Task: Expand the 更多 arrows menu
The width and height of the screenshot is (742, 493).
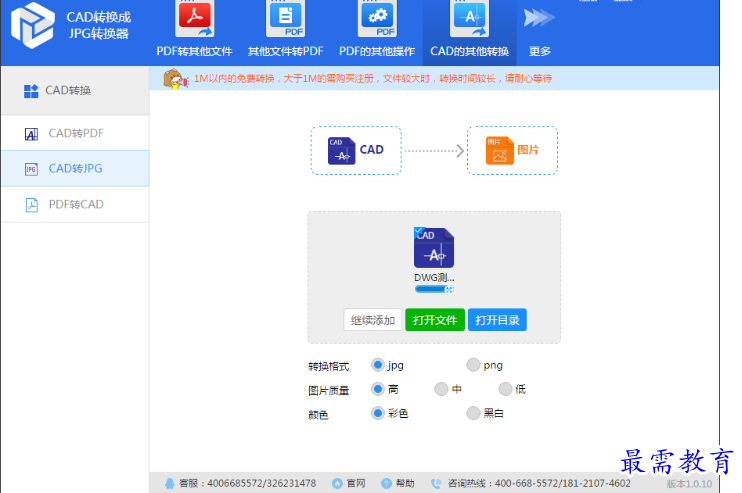Action: tap(539, 18)
